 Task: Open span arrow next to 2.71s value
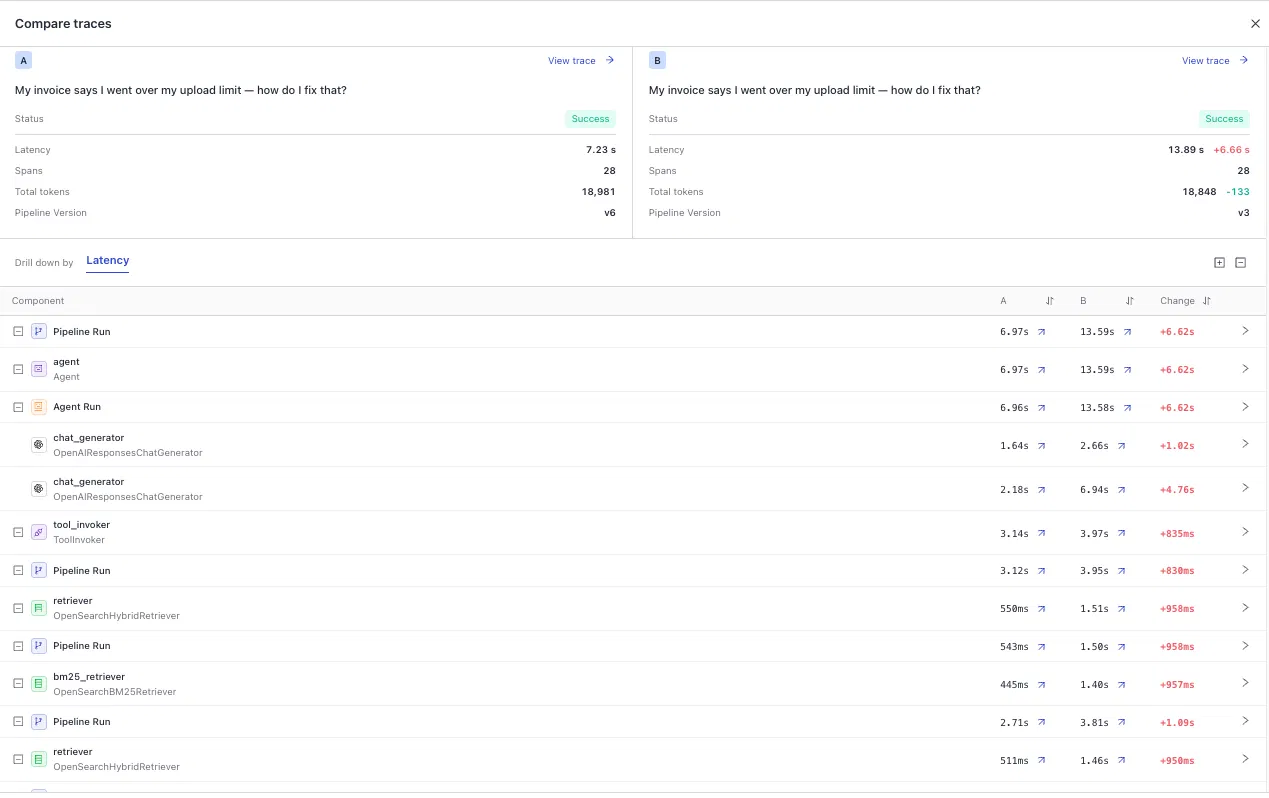(1041, 722)
